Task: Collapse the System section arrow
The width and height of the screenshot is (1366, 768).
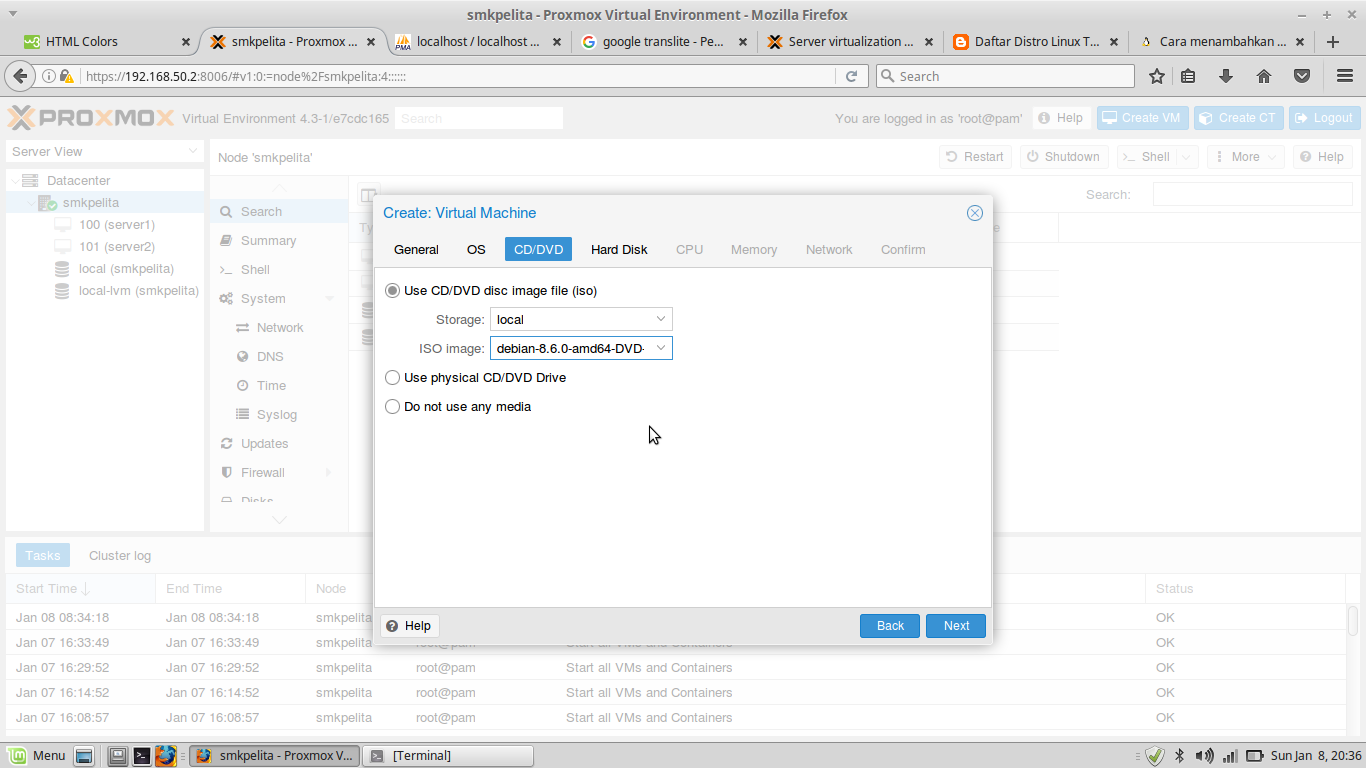Action: tap(330, 299)
